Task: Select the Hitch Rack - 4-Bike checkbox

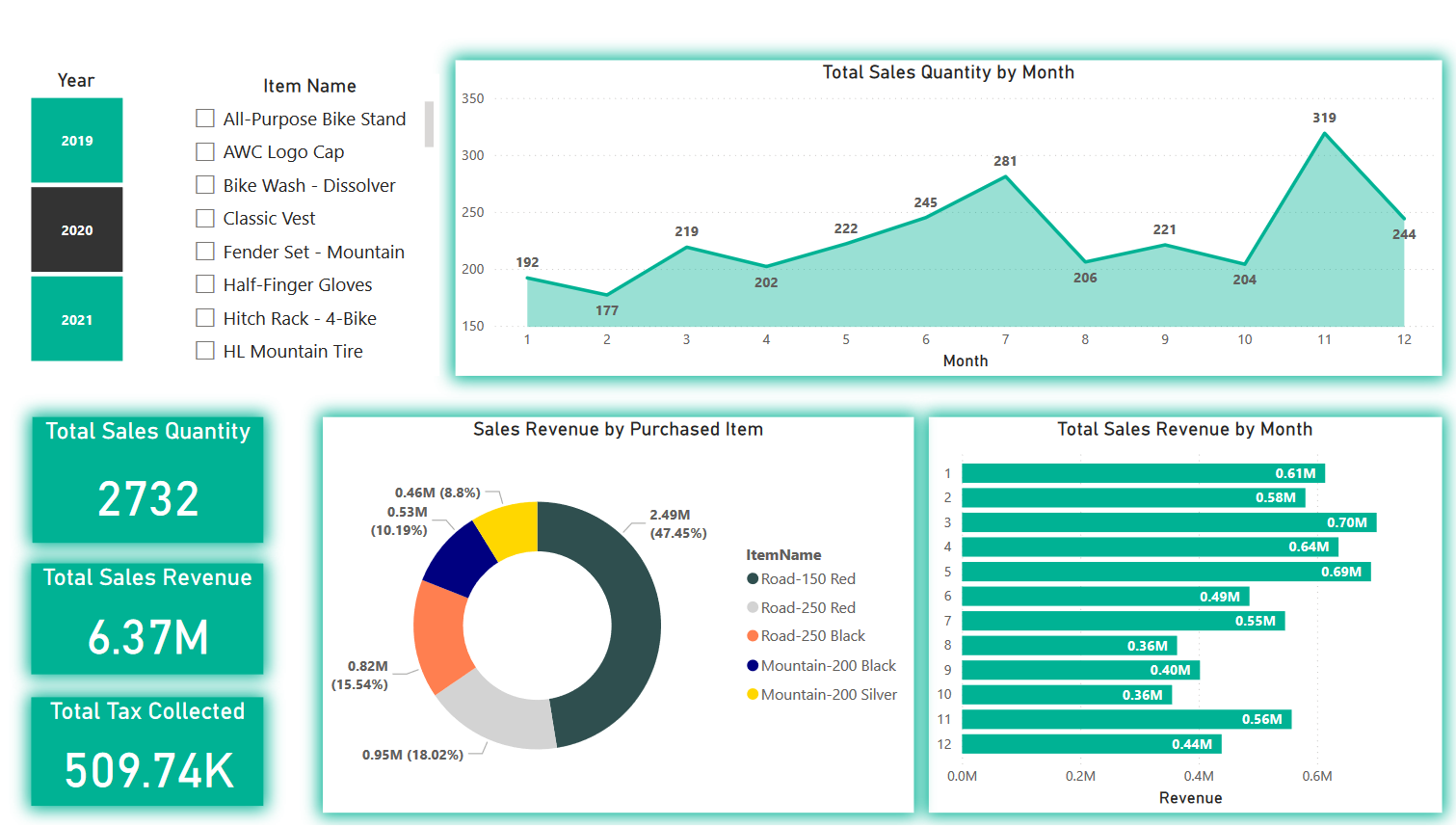Action: point(204,317)
